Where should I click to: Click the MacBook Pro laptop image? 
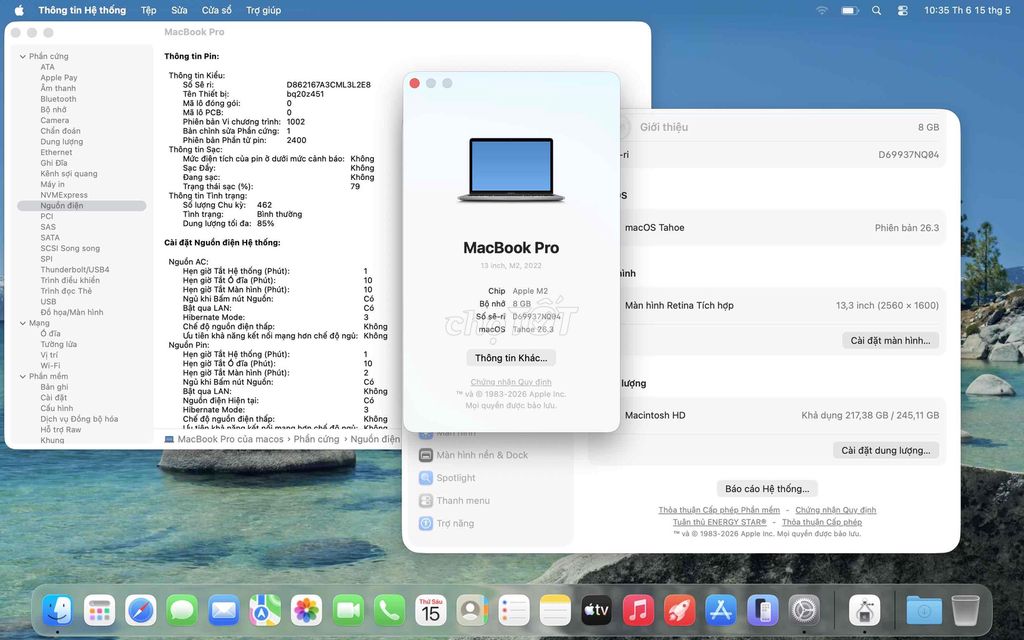click(511, 170)
